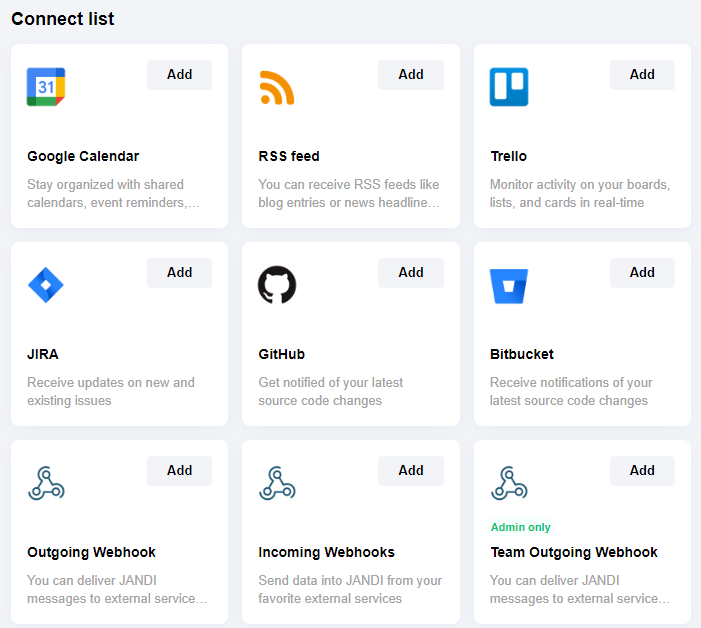
Task: Click the orange RSS feed icon
Action: (x=277, y=87)
